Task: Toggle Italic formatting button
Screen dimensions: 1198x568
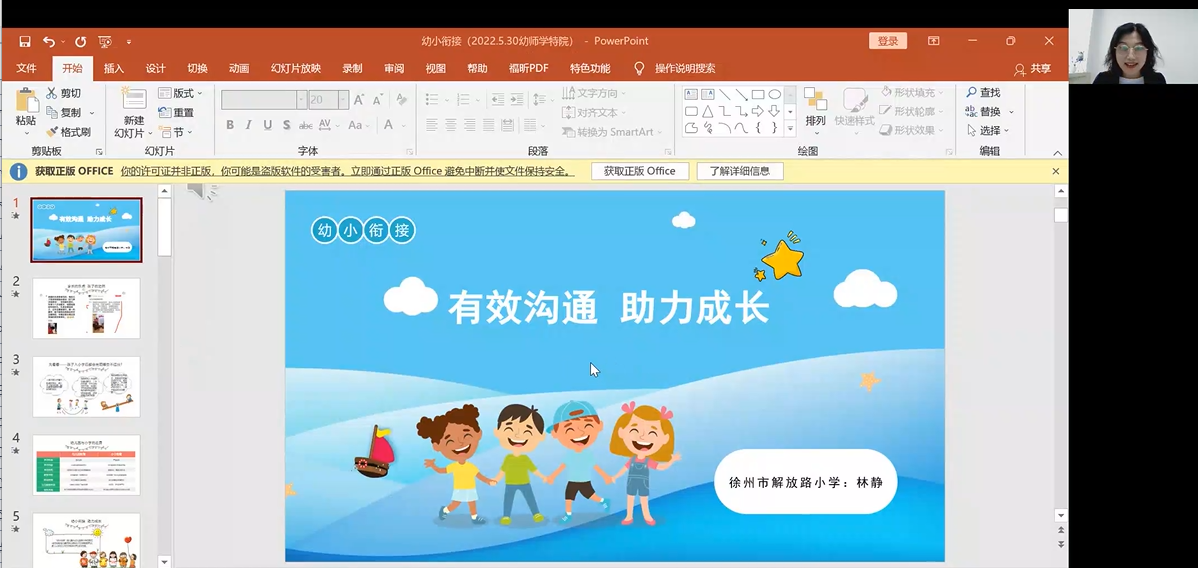Action: click(x=249, y=125)
